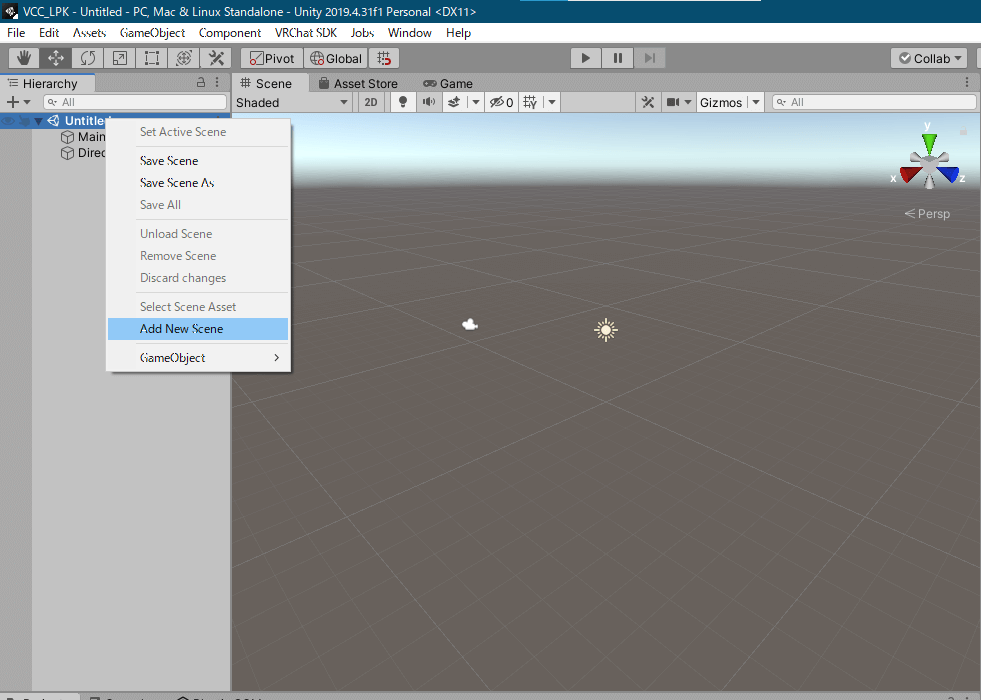
Task: Select the Move tool
Action: 56,58
